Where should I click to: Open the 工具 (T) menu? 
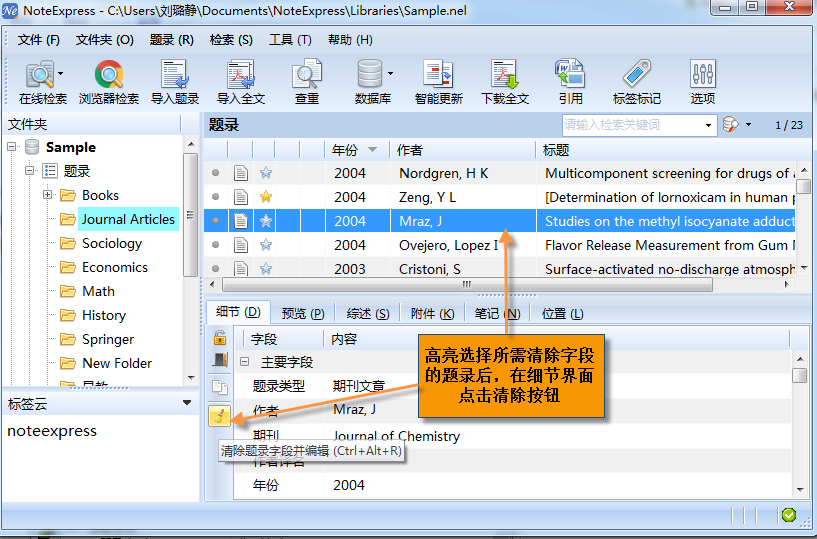click(290, 40)
